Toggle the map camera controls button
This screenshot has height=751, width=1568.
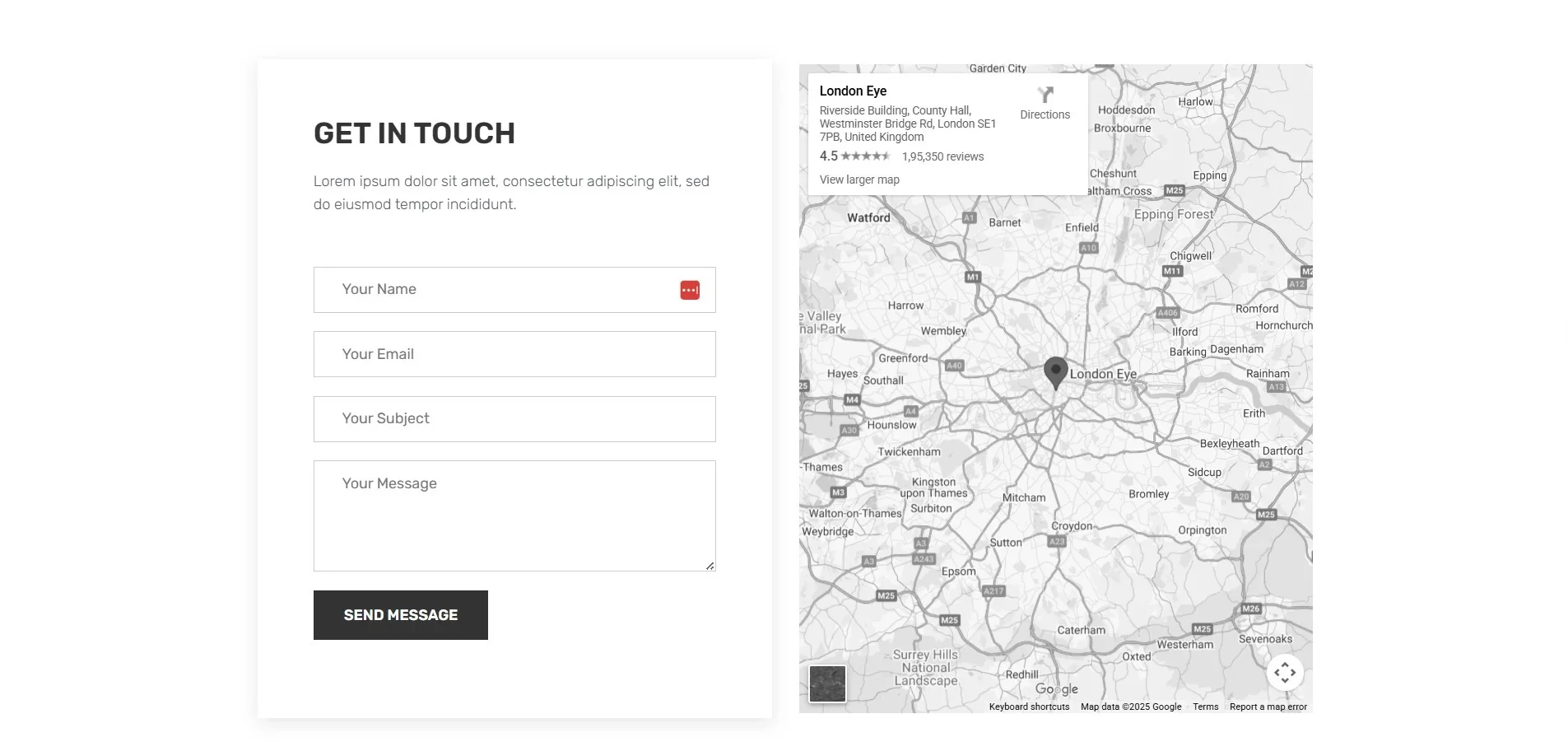(x=1285, y=673)
